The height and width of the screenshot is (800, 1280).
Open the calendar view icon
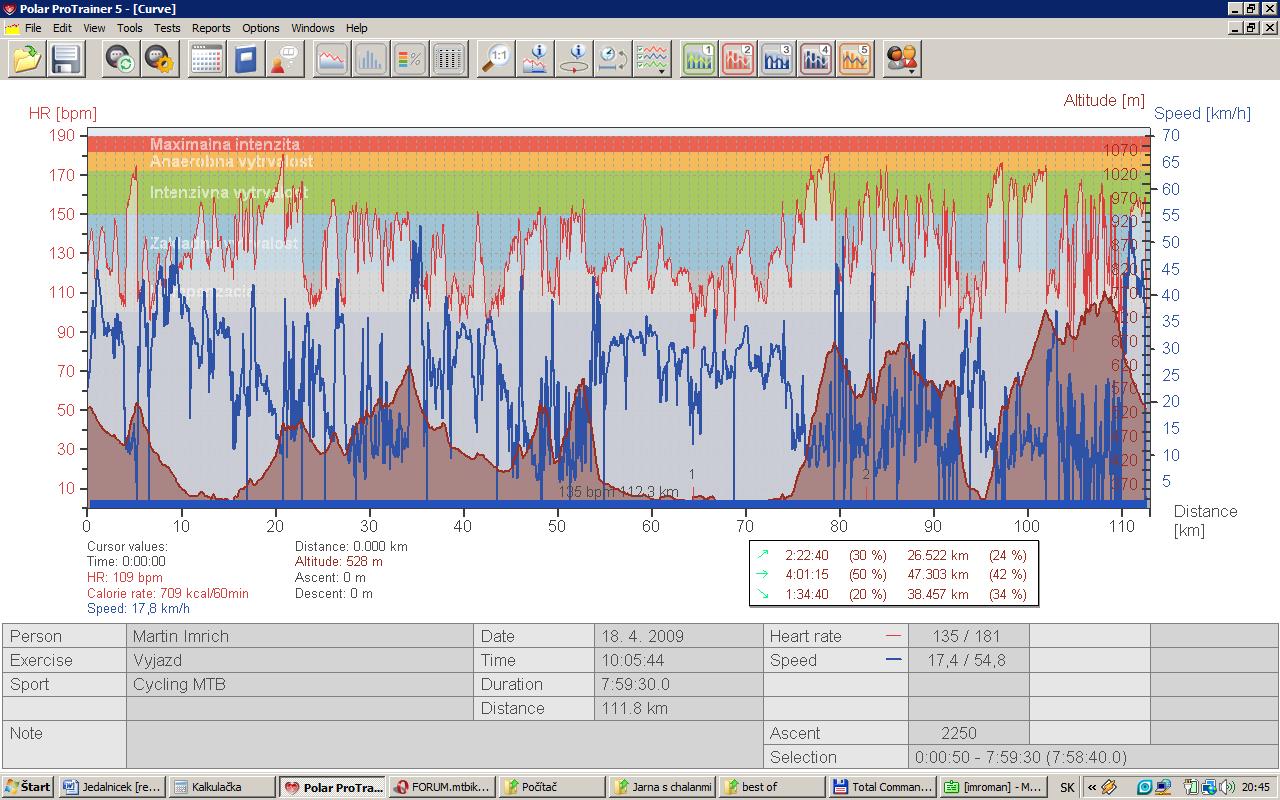pos(206,60)
